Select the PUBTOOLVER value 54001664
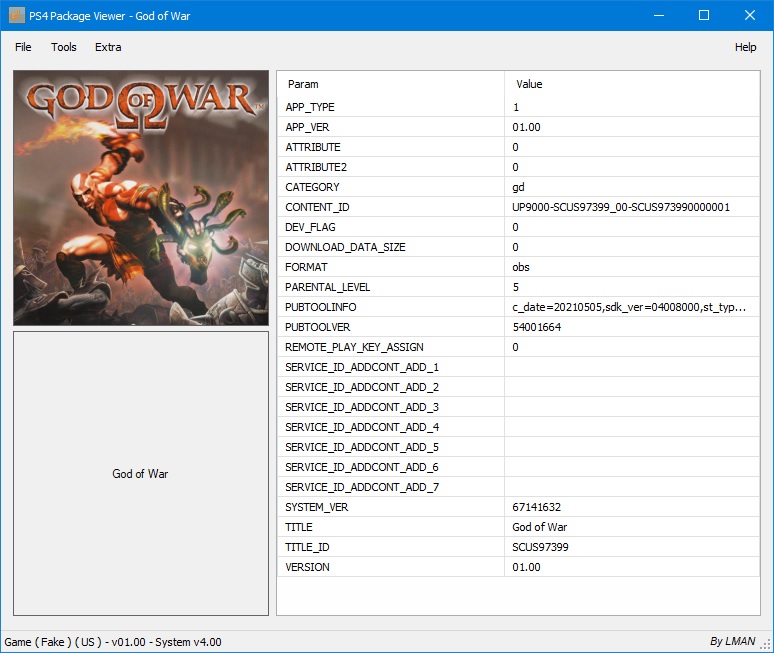Image resolution: width=774 pixels, height=653 pixels. pyautogui.click(x=537, y=327)
